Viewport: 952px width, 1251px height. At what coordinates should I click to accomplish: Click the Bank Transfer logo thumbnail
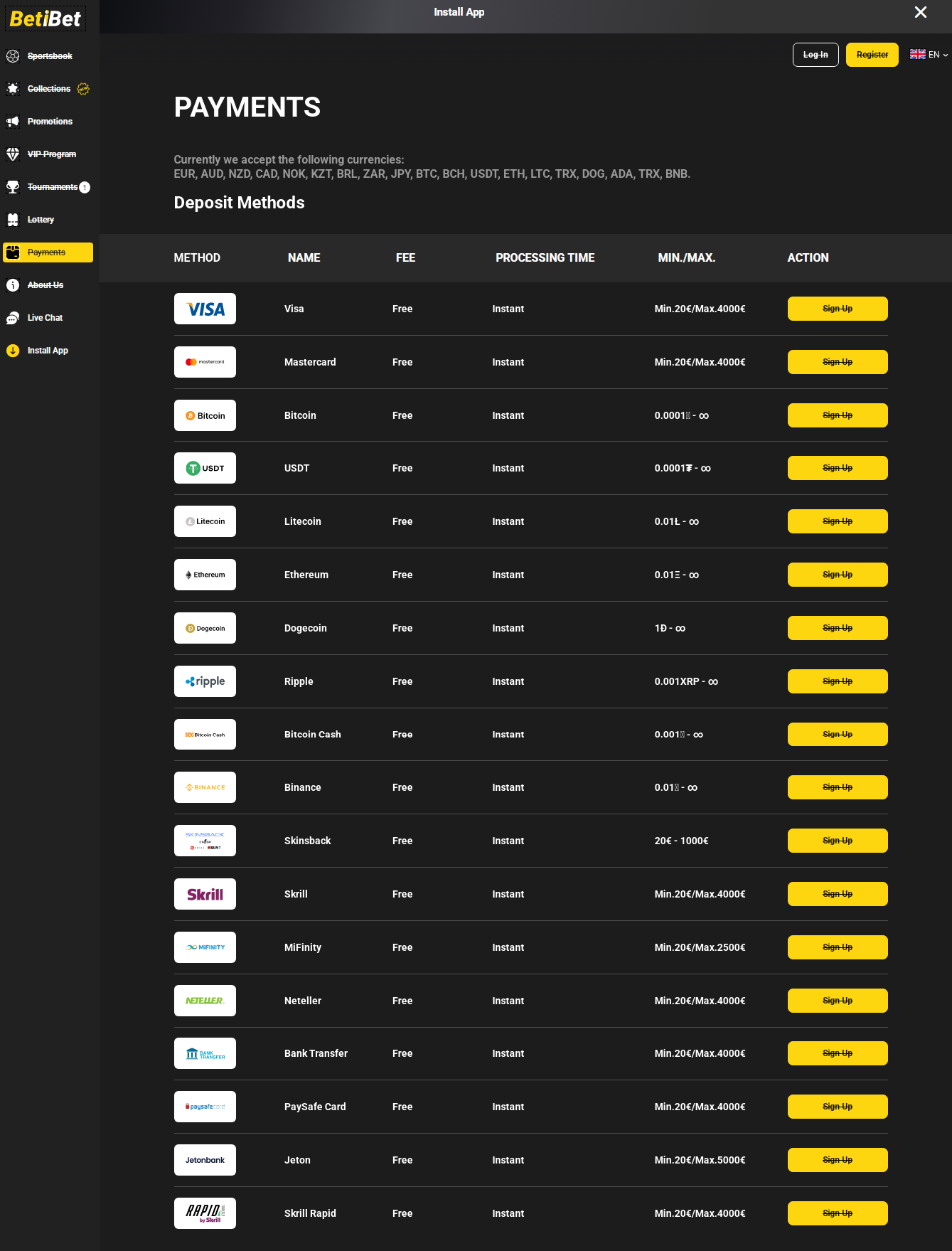(x=205, y=1053)
